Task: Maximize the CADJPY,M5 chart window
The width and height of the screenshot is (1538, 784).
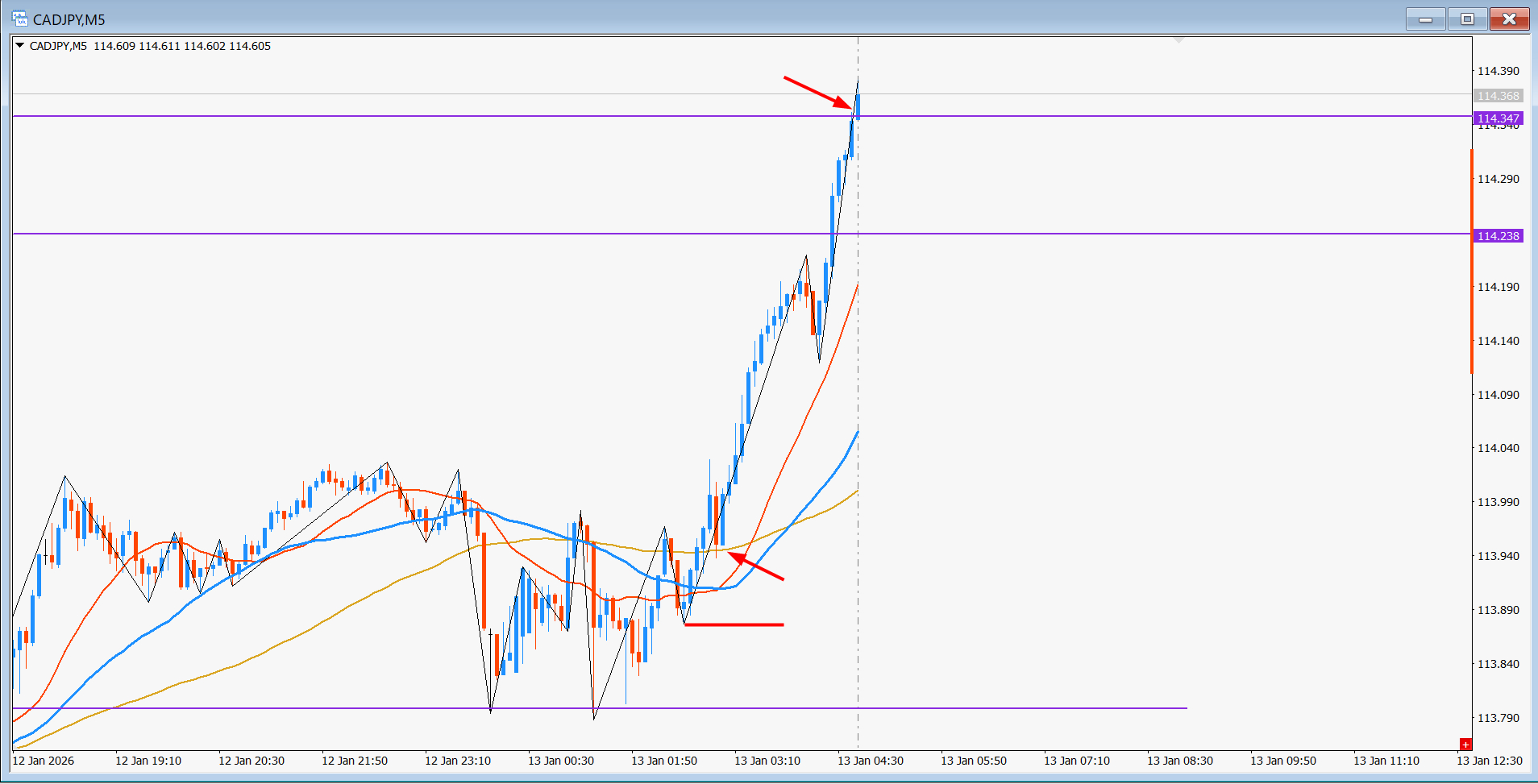Action: click(x=1467, y=19)
